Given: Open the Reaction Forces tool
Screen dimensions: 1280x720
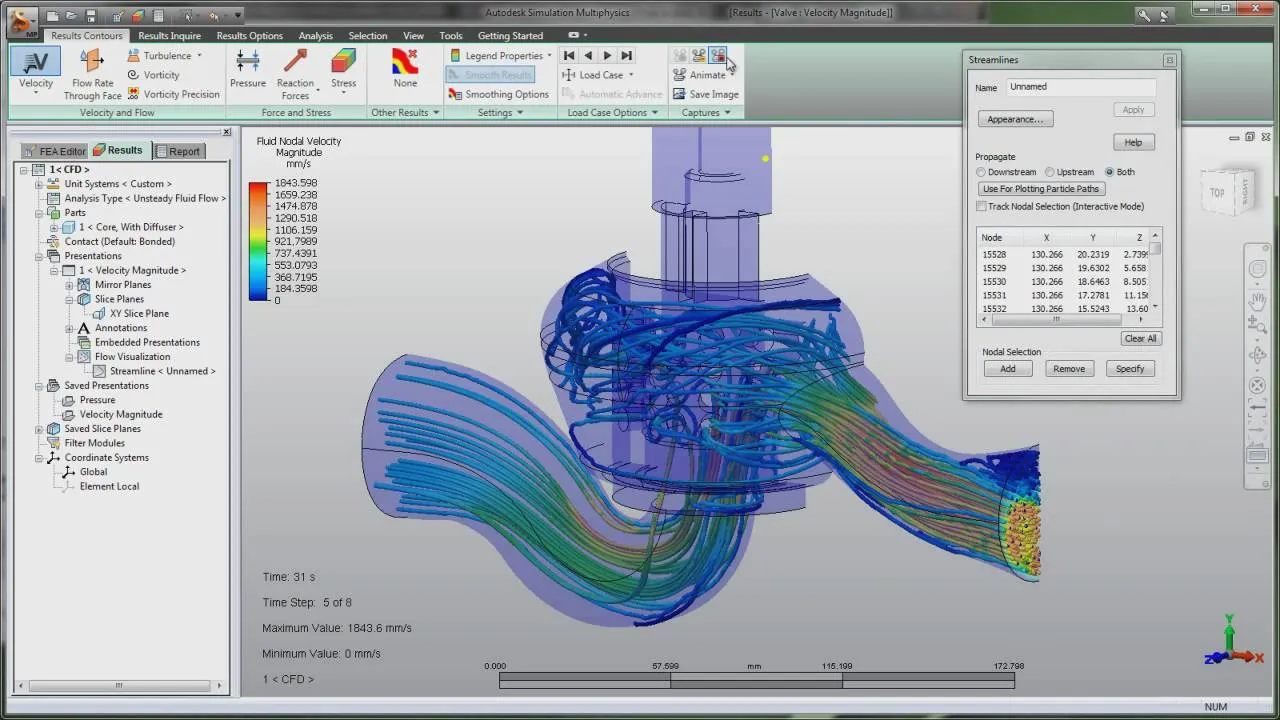Looking at the screenshot, I should click(295, 63).
